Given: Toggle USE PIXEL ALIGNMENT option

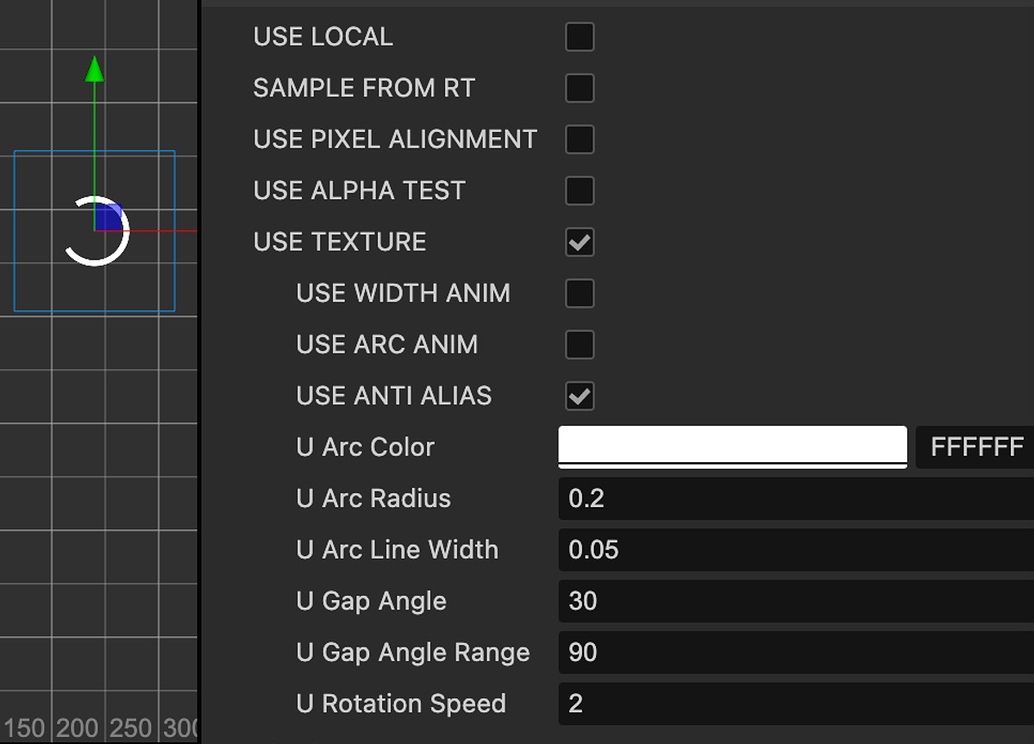Looking at the screenshot, I should click(580, 139).
